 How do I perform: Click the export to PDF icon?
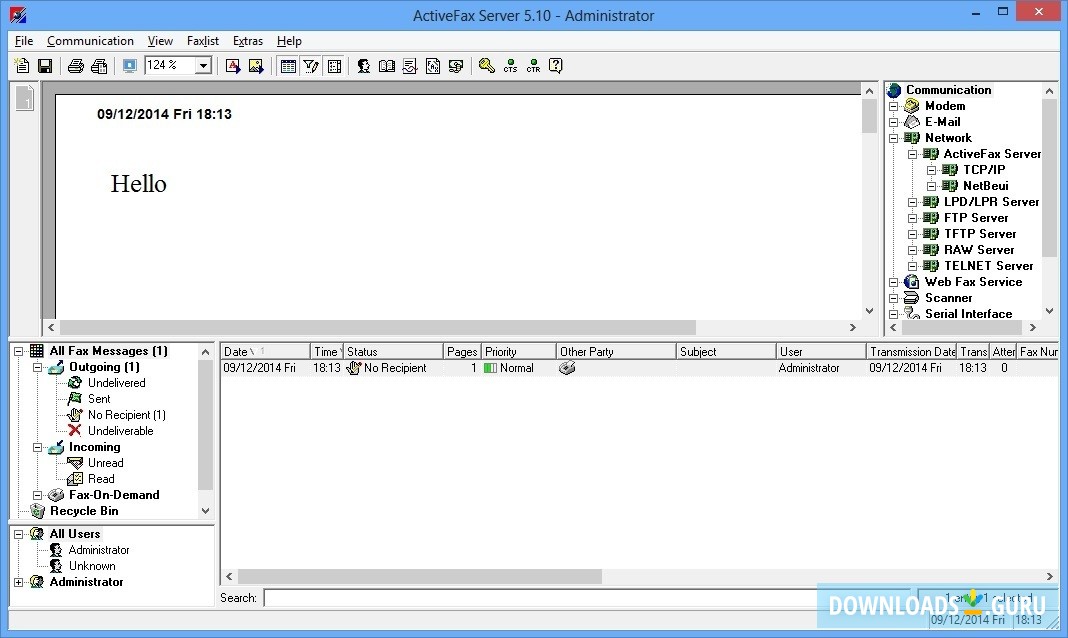[233, 66]
